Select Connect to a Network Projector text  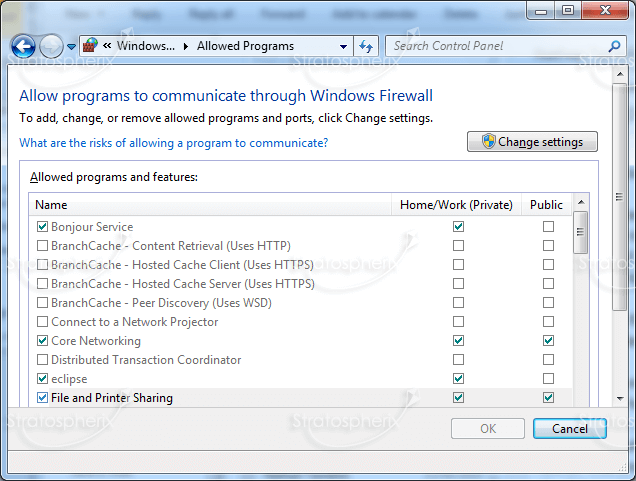click(135, 322)
